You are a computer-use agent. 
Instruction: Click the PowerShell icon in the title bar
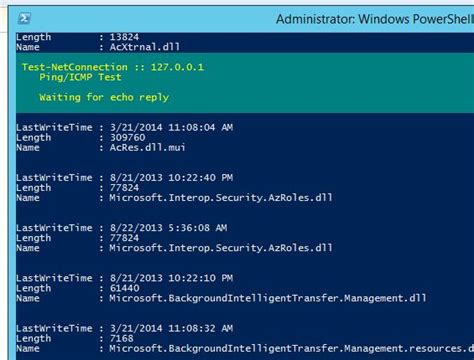pyautogui.click(x=24, y=18)
